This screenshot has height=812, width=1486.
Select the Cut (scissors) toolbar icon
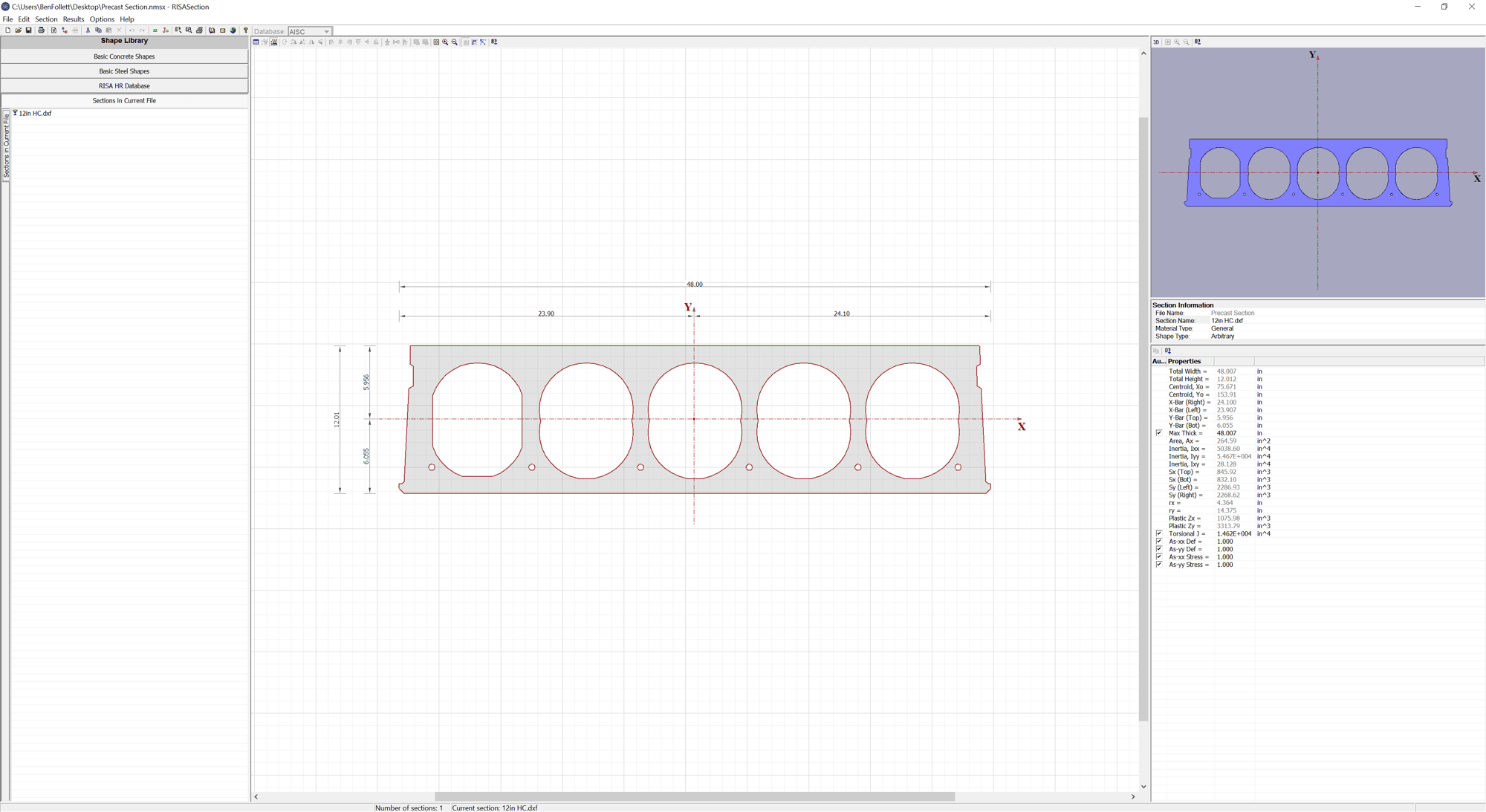coord(87,30)
